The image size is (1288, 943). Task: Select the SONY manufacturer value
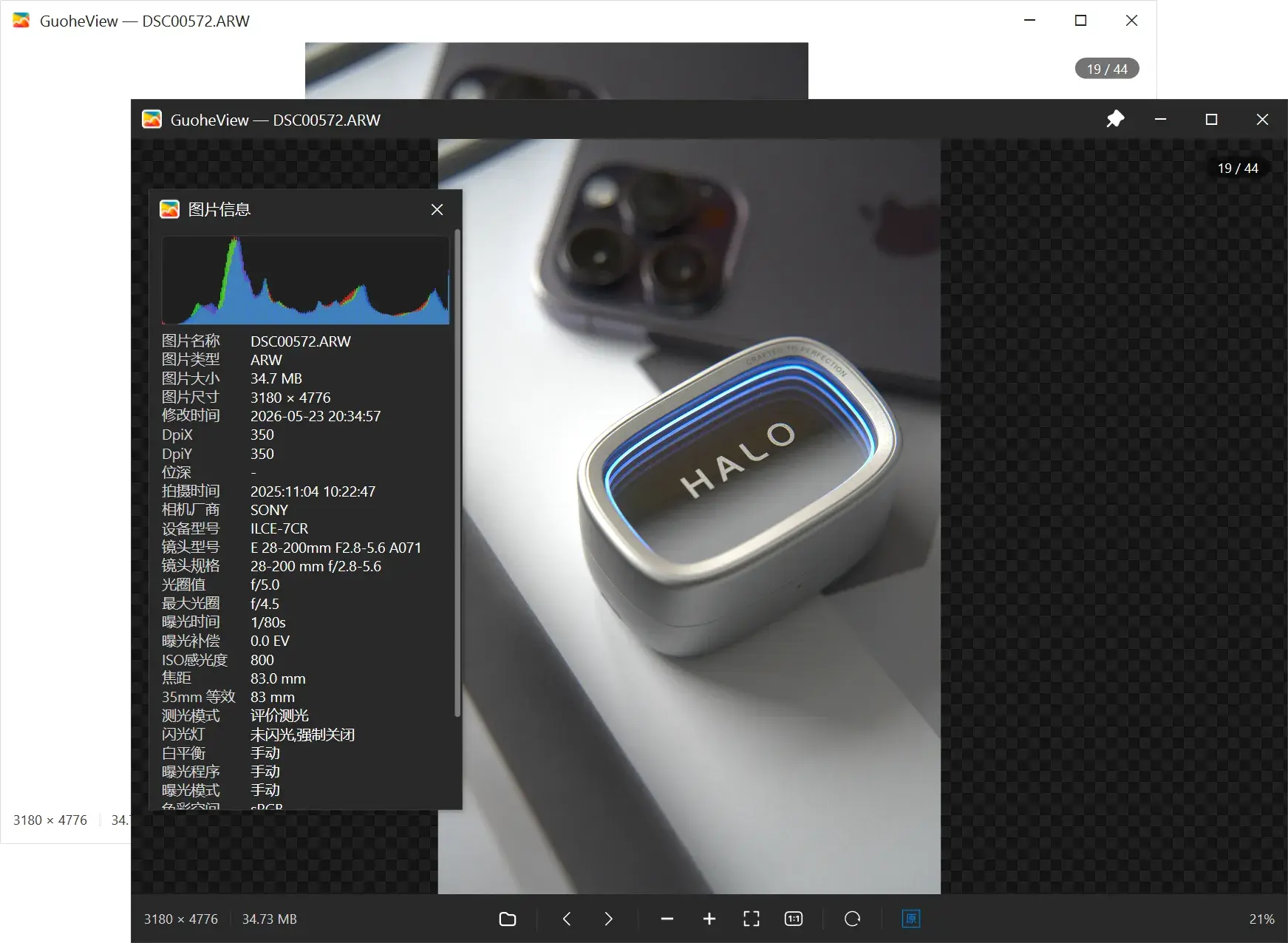tap(269, 510)
